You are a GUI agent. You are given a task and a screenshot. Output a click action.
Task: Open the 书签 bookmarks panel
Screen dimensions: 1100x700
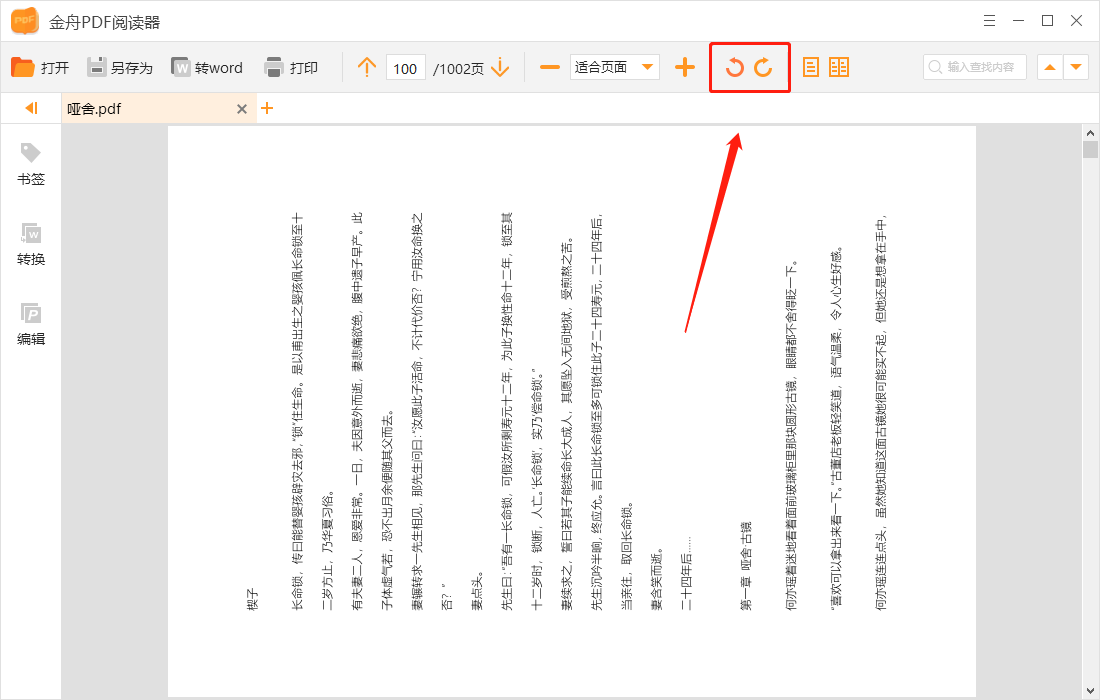(x=31, y=165)
